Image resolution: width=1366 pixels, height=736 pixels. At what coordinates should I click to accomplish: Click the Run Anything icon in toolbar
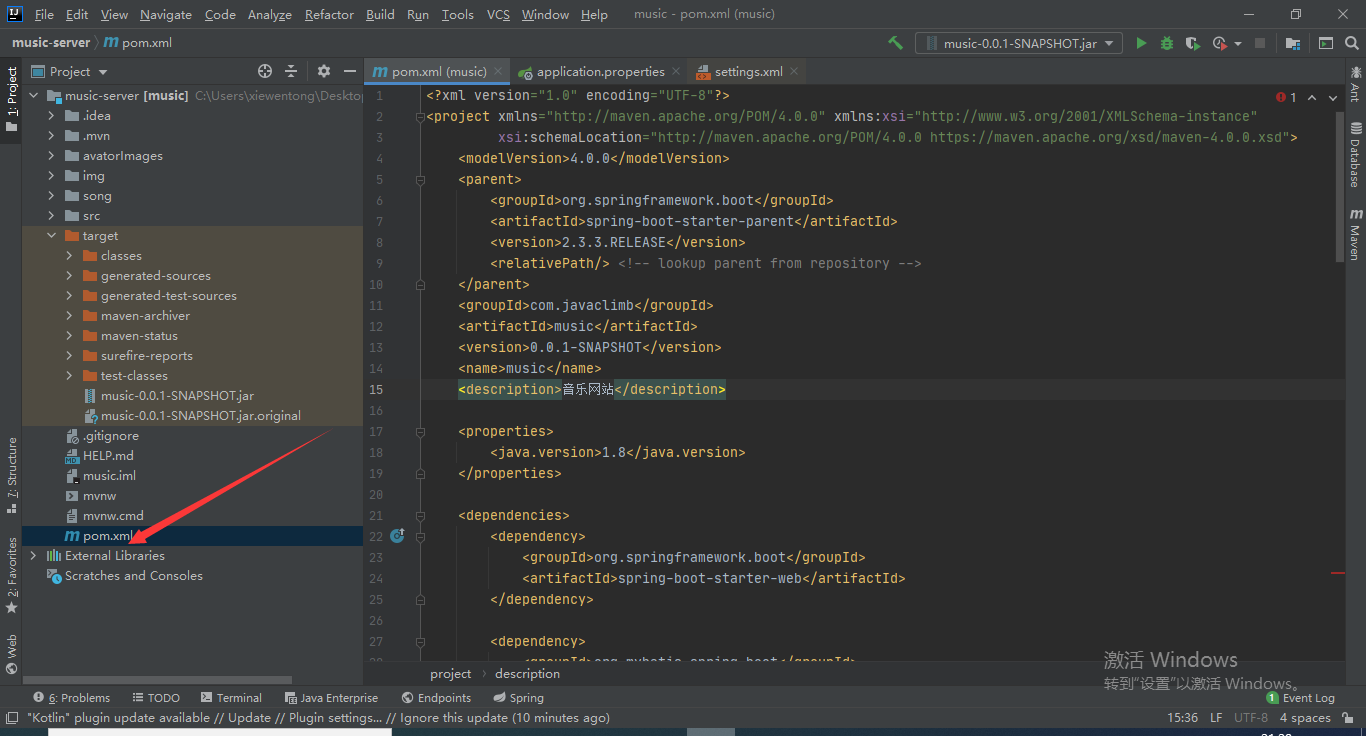coord(1326,43)
